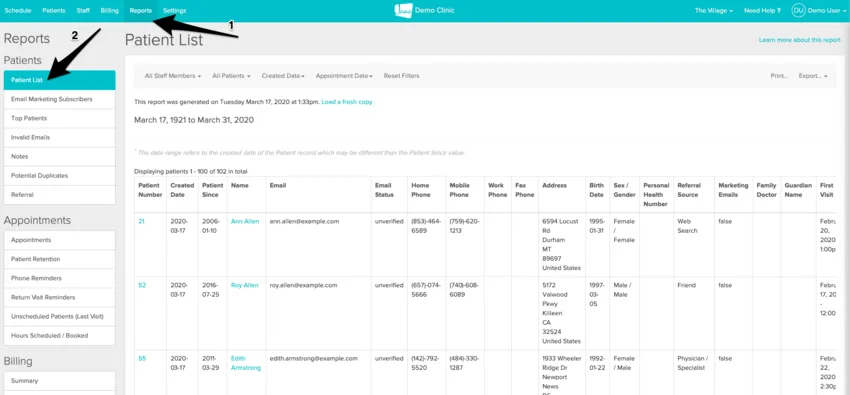Open Email Marketing Subscribers report
850x395 pixels.
(60, 99)
